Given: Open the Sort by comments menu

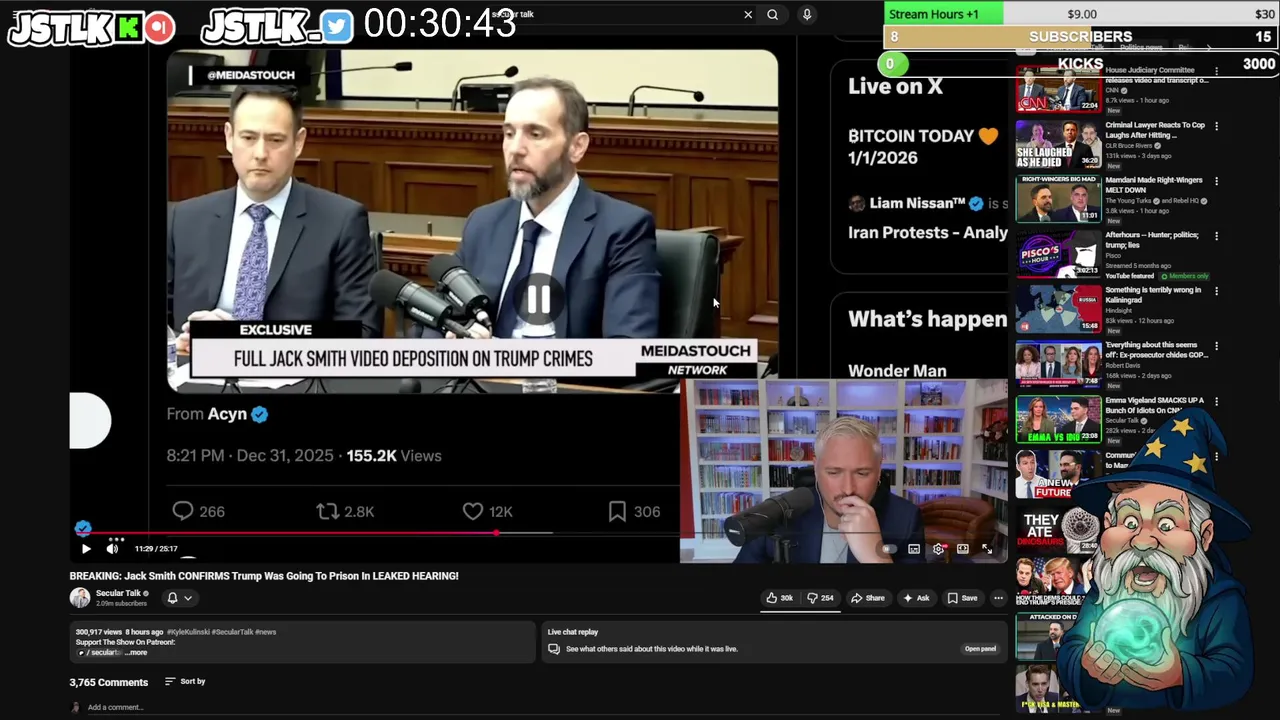Looking at the screenshot, I should 185,682.
